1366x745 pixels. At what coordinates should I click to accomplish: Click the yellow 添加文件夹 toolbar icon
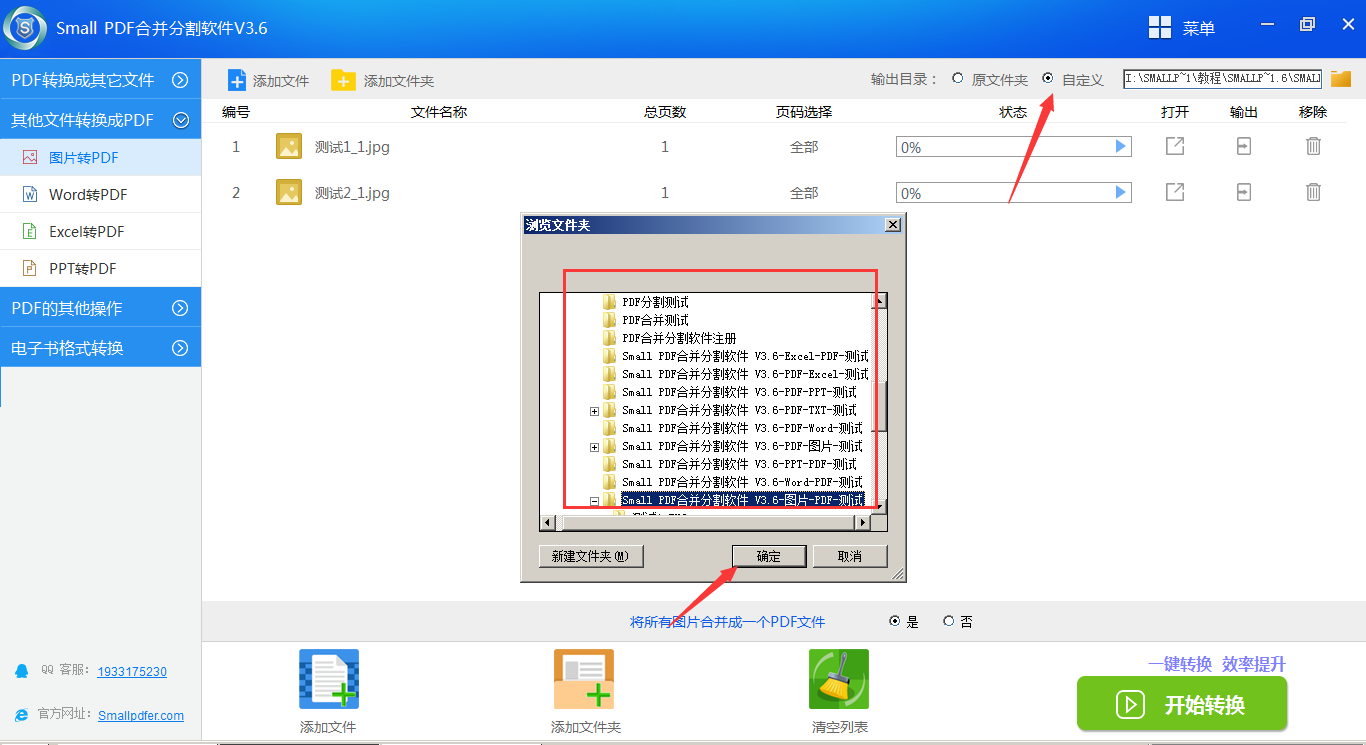tap(343, 81)
